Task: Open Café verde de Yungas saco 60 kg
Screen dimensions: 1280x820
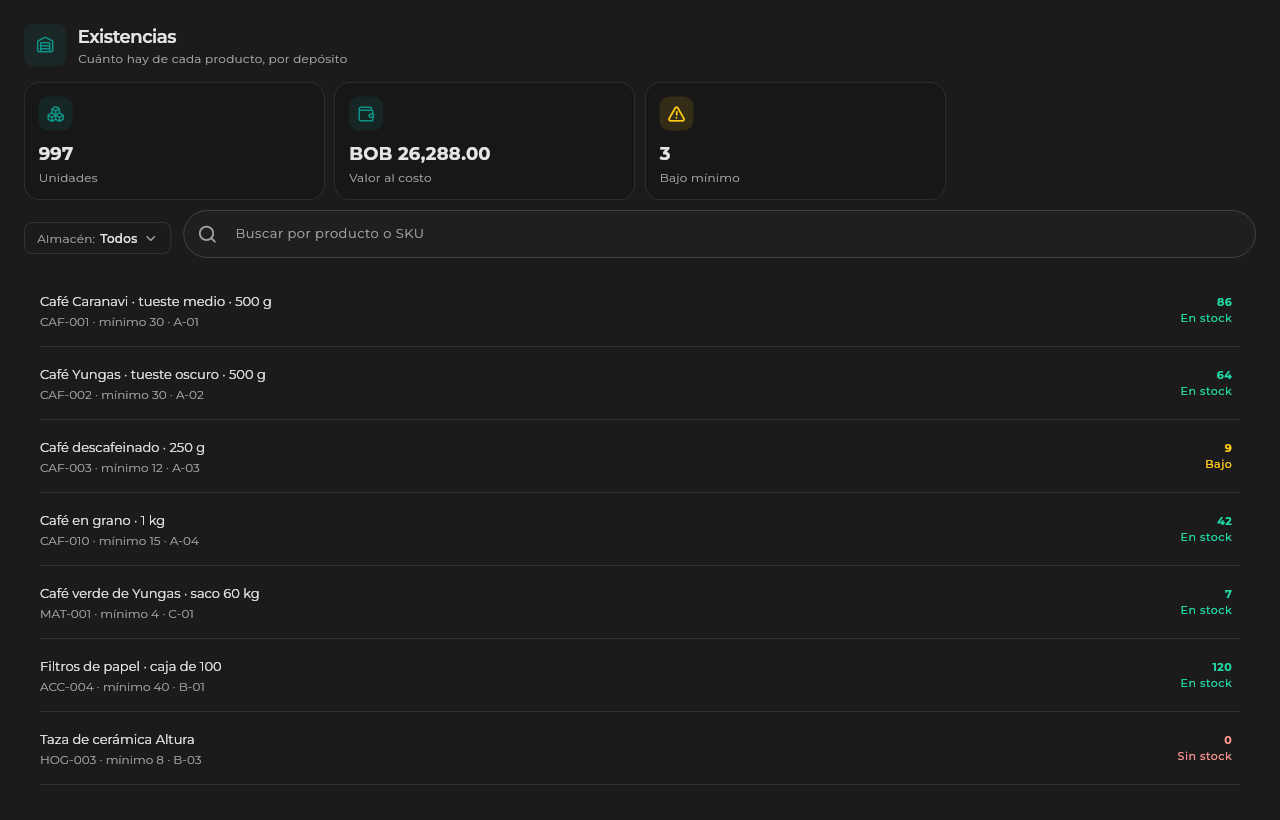Action: point(640,602)
